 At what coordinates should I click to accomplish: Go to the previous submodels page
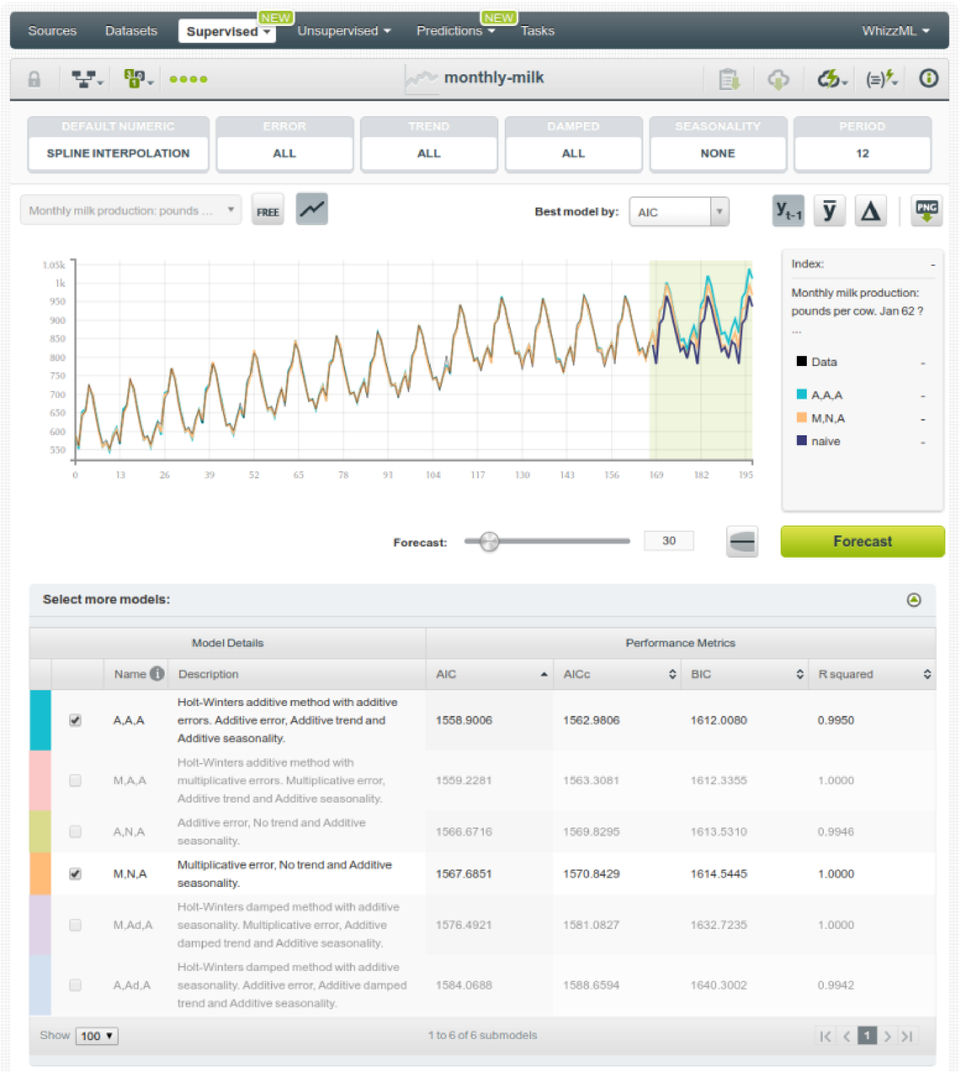846,1036
